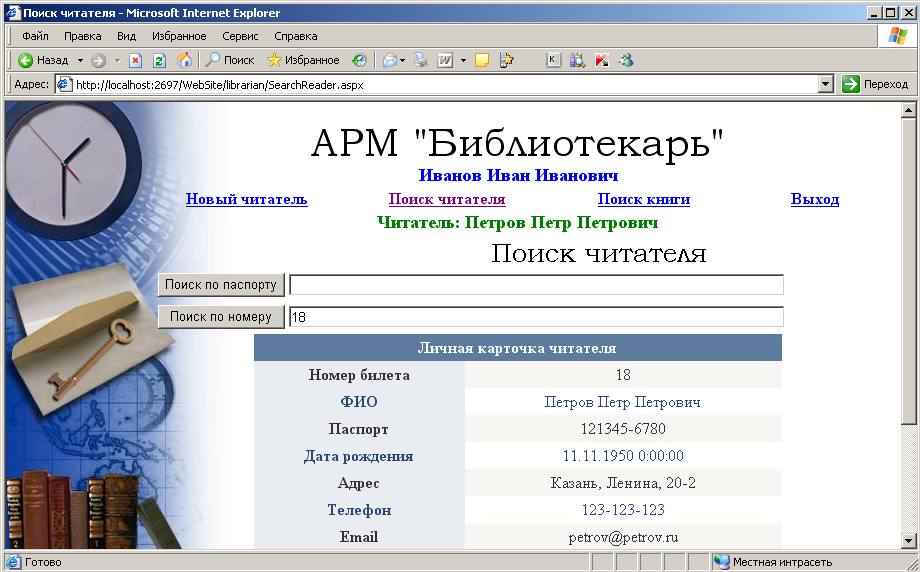Open the Справка menu
The width and height of the screenshot is (920, 572).
pyautogui.click(x=296, y=36)
